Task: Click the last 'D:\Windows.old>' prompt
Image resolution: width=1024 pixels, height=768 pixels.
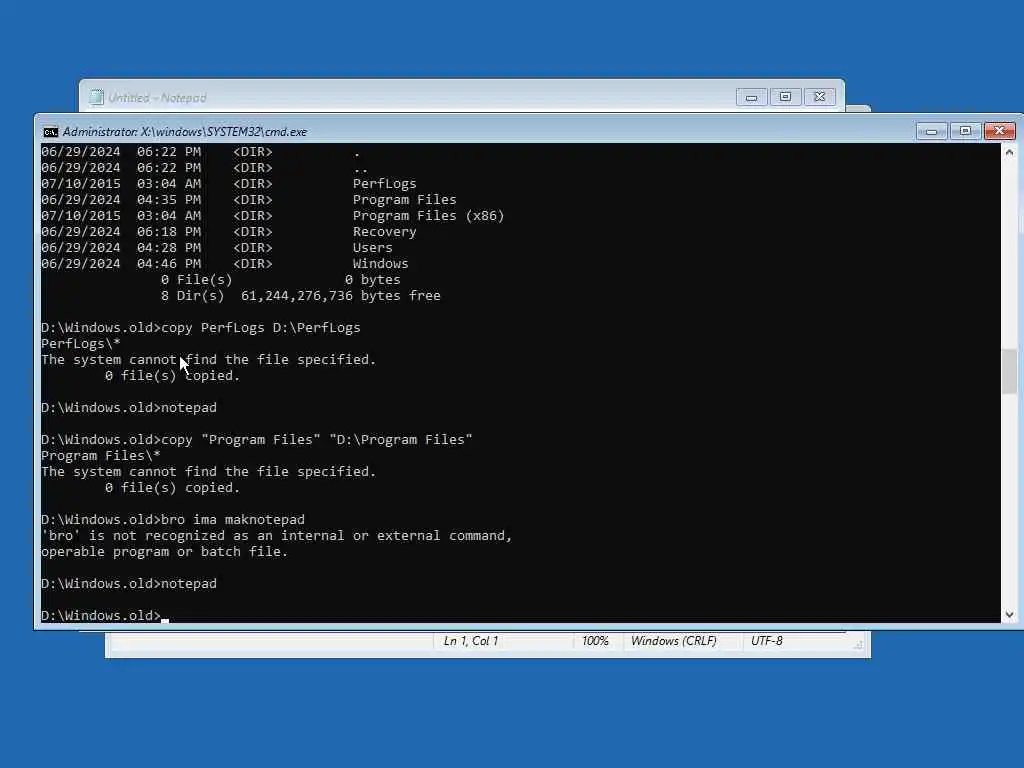Action: (x=101, y=616)
